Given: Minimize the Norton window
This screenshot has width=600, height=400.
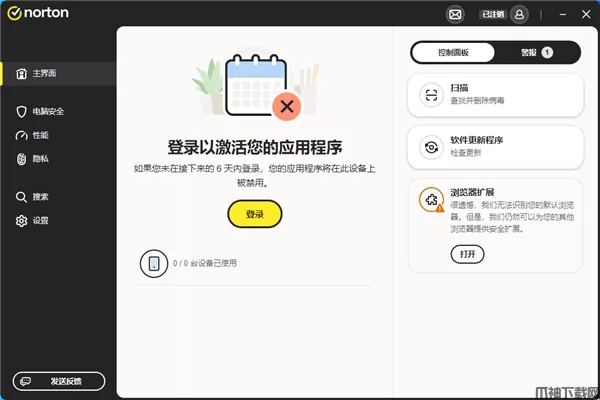Looking at the screenshot, I should click(562, 15).
